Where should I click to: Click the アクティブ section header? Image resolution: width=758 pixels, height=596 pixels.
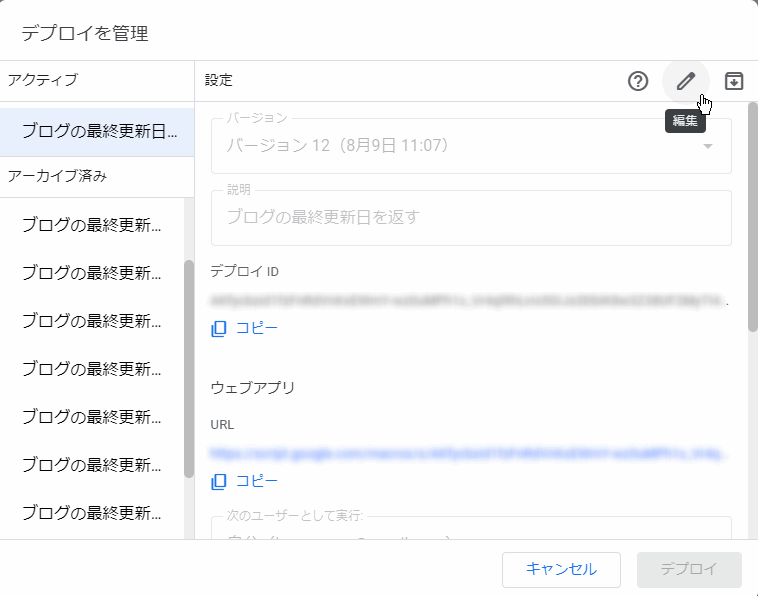pyautogui.click(x=43, y=80)
